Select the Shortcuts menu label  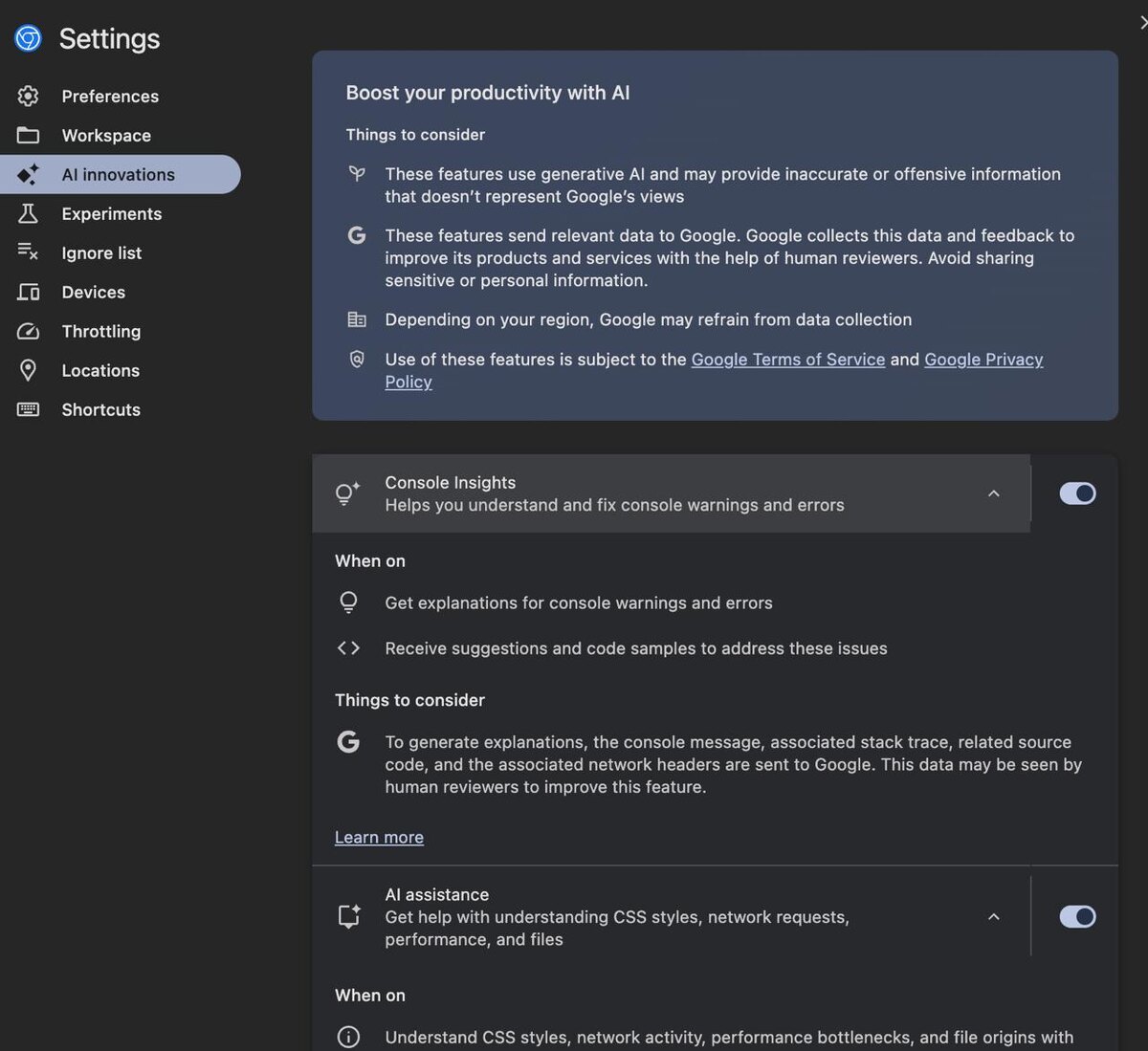pos(100,409)
